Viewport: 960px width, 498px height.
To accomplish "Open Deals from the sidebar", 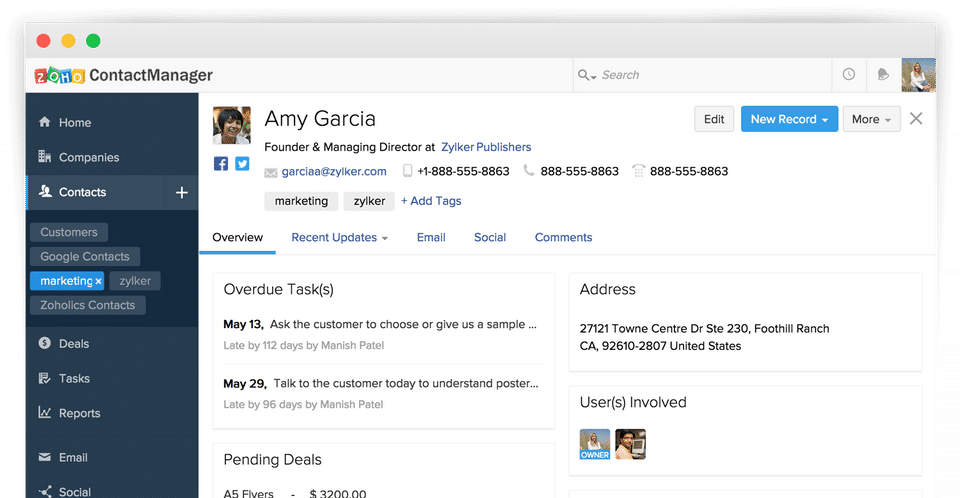I will click(73, 343).
